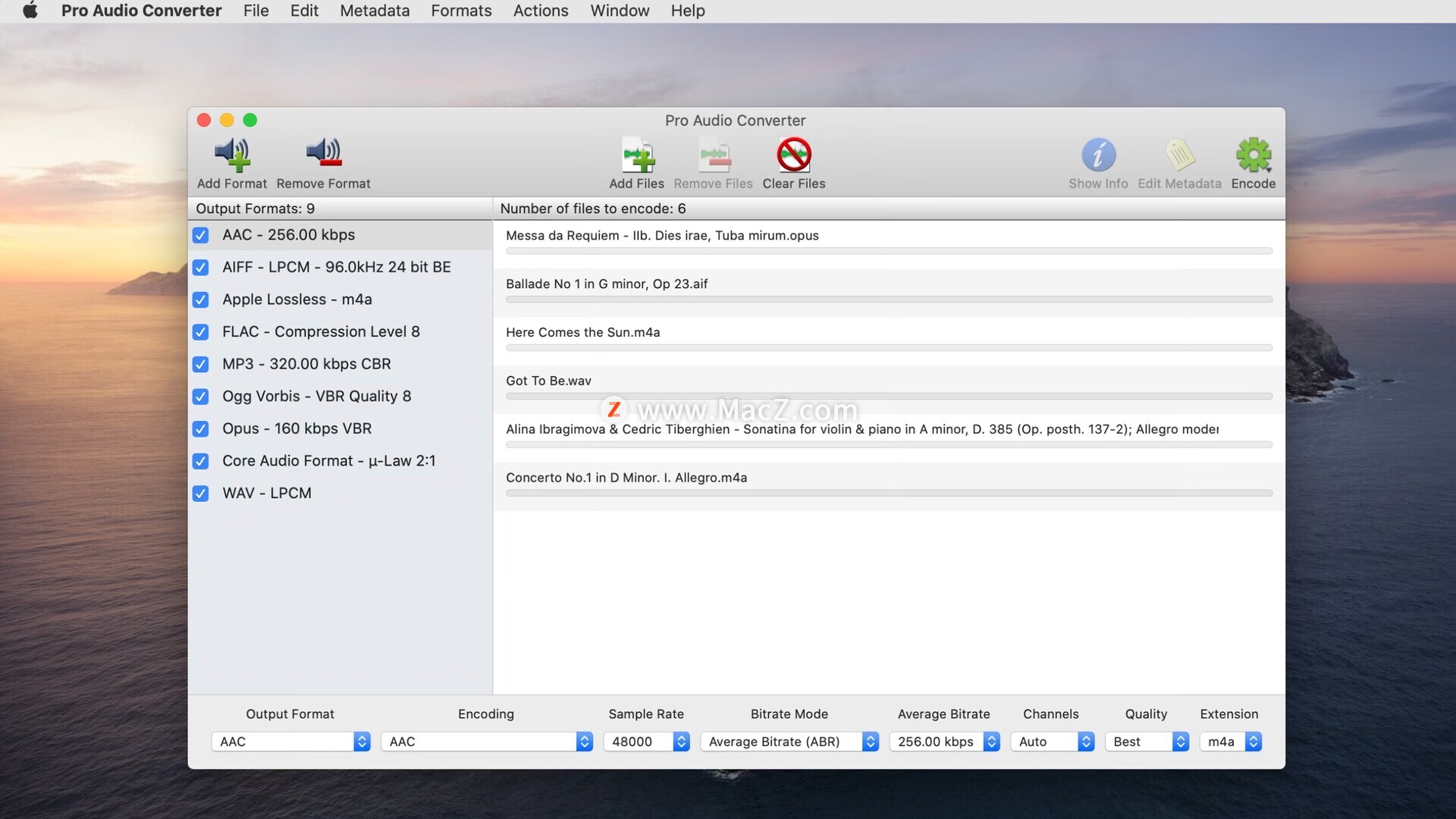Open the Pro Audio Converter app menu
Image resolution: width=1456 pixels, height=819 pixels.
click(x=141, y=11)
